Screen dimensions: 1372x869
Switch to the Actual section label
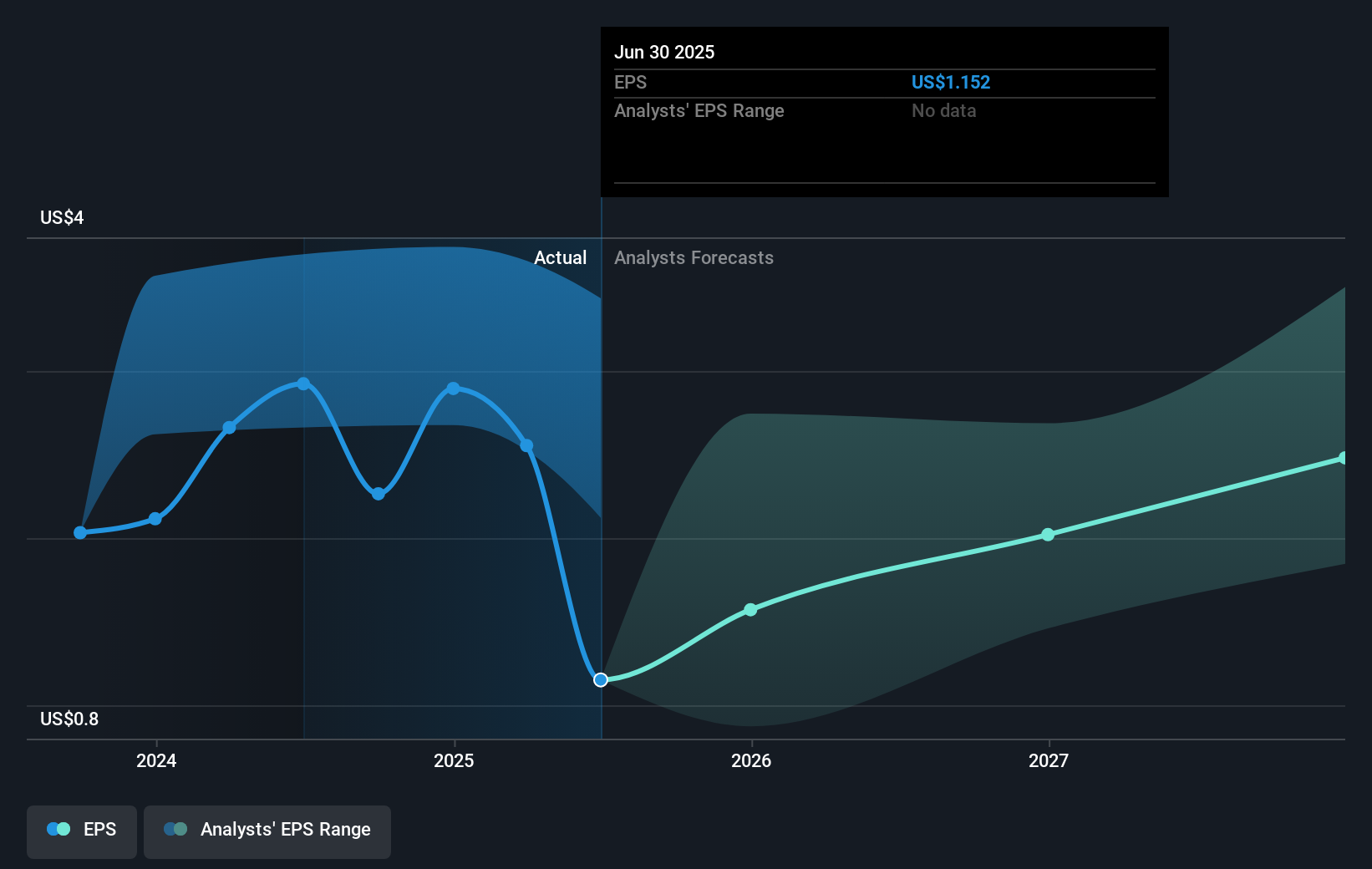561,258
